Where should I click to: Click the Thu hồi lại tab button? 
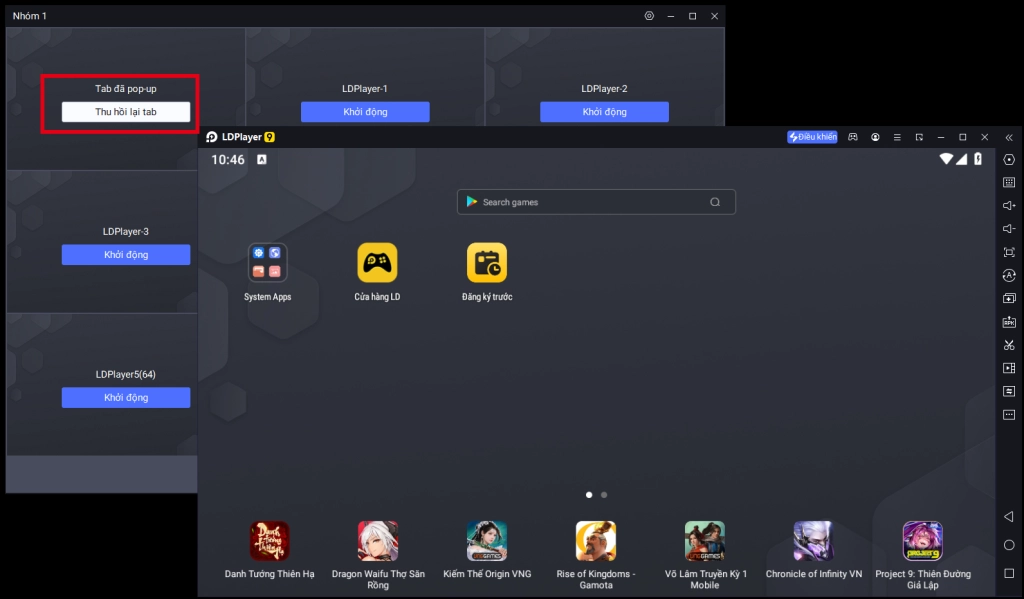pyautogui.click(x=126, y=112)
